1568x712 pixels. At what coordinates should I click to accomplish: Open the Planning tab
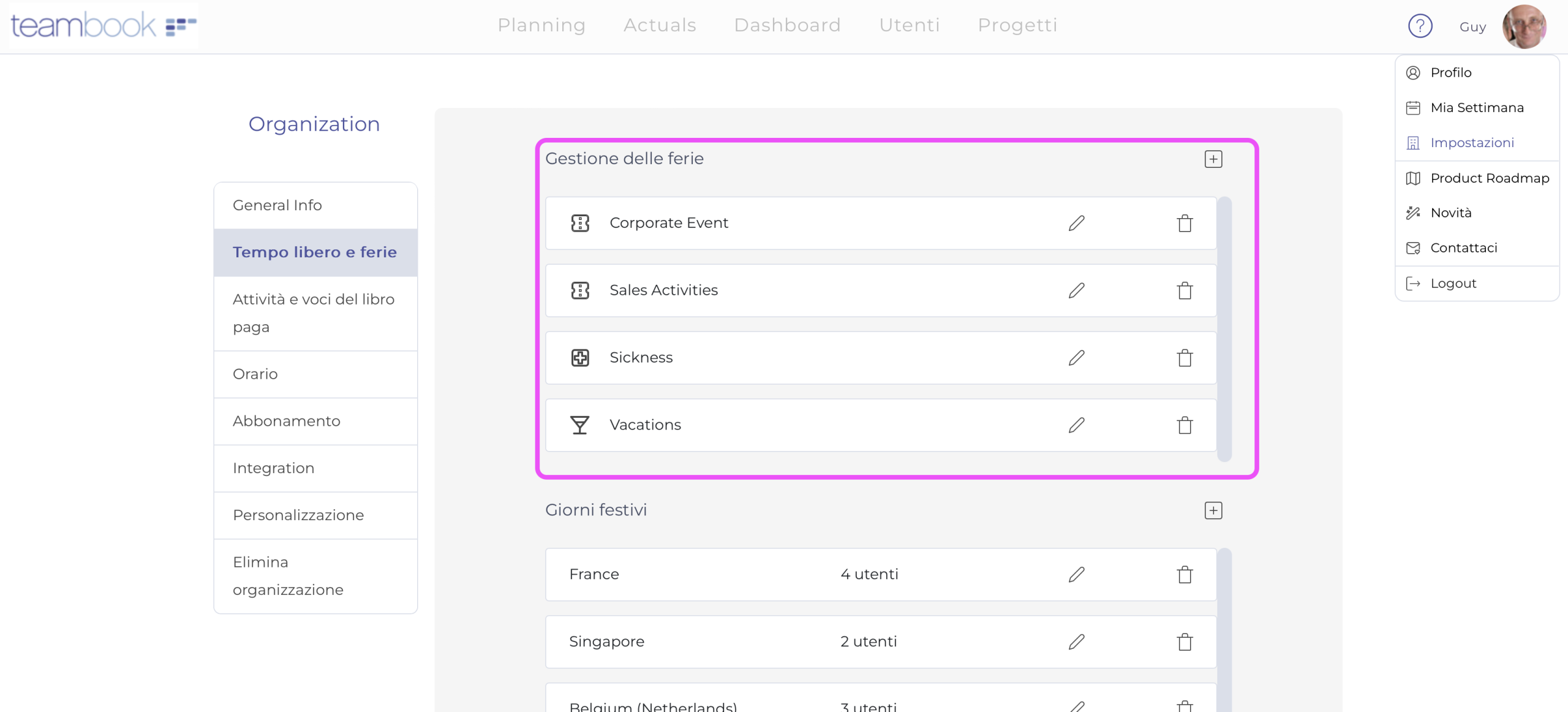(541, 25)
